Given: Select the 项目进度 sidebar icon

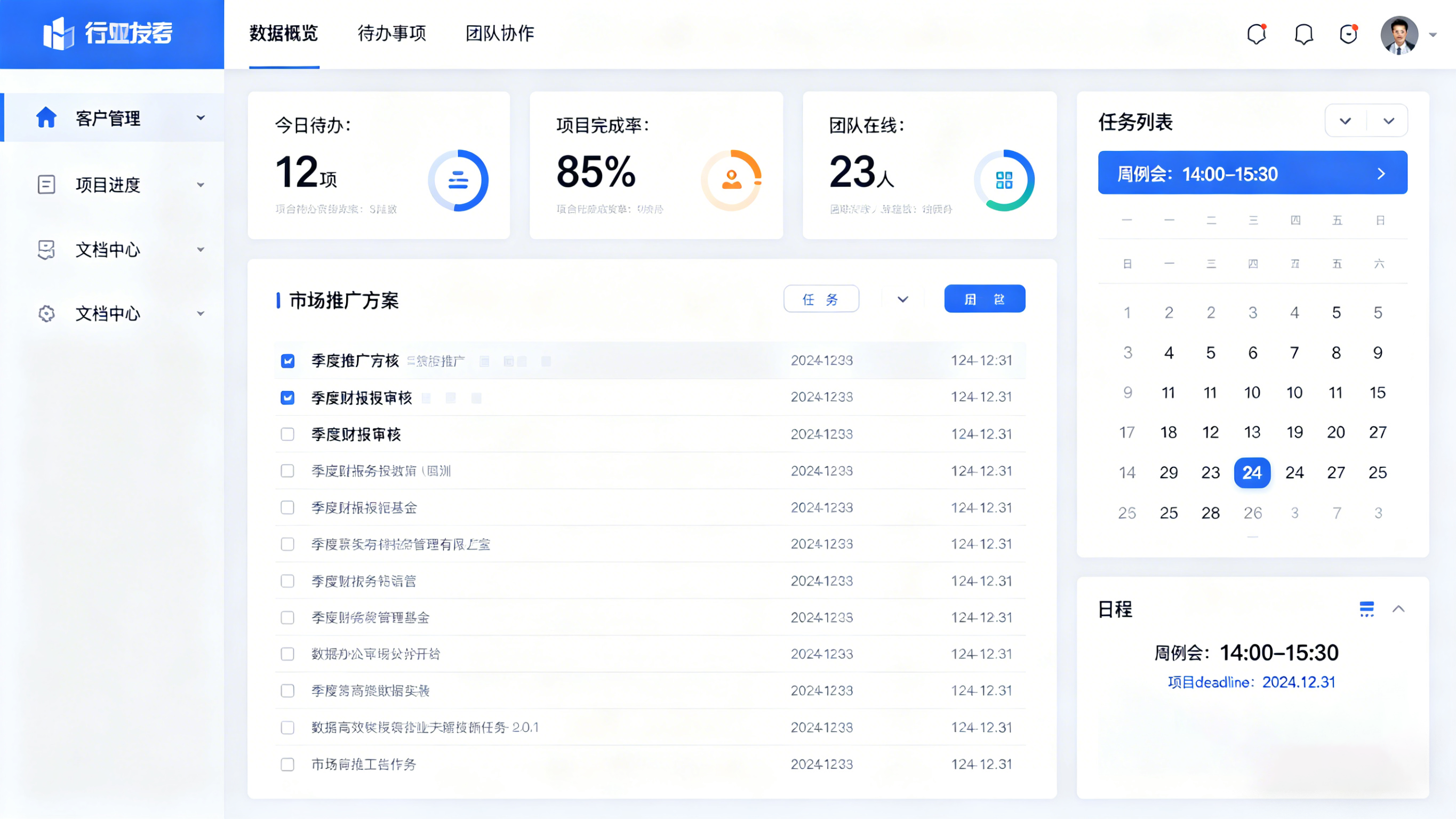Looking at the screenshot, I should point(45,185).
